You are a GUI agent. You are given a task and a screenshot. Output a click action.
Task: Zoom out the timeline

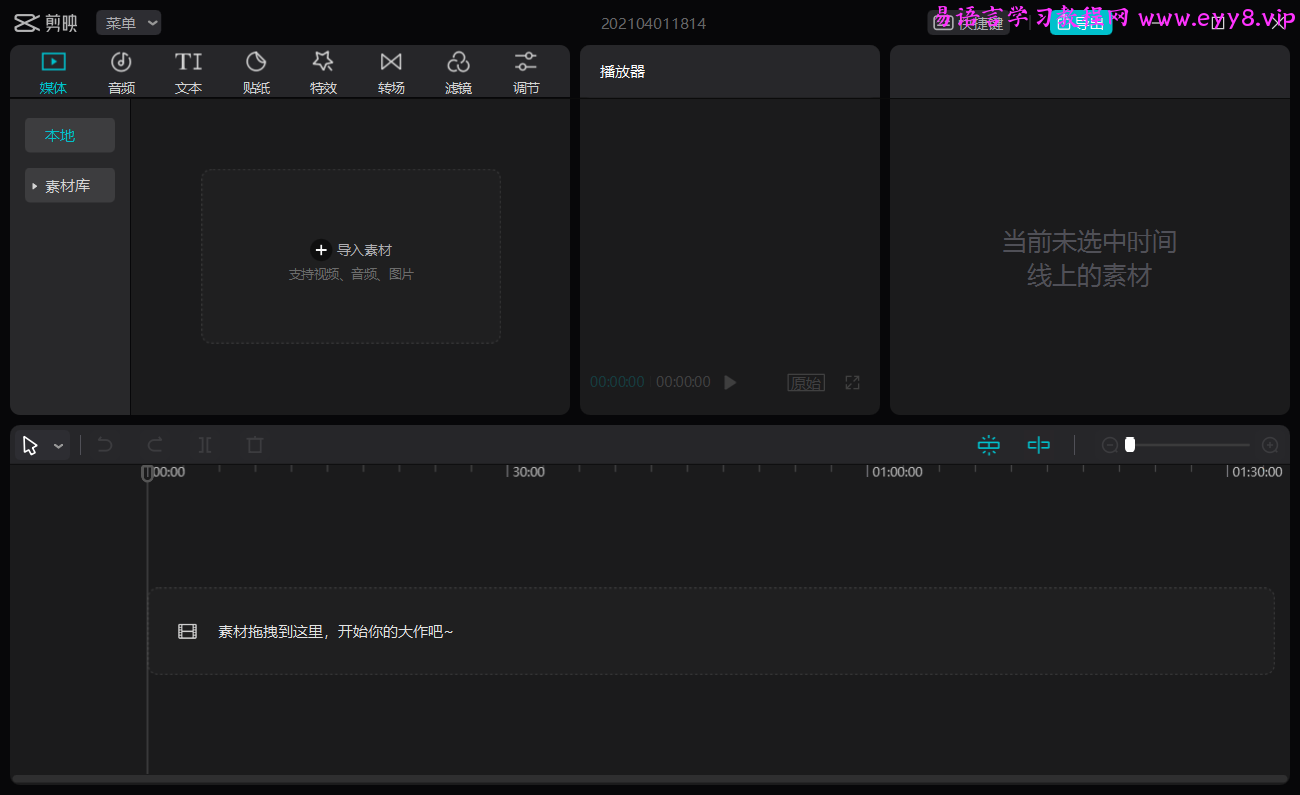(x=1109, y=445)
